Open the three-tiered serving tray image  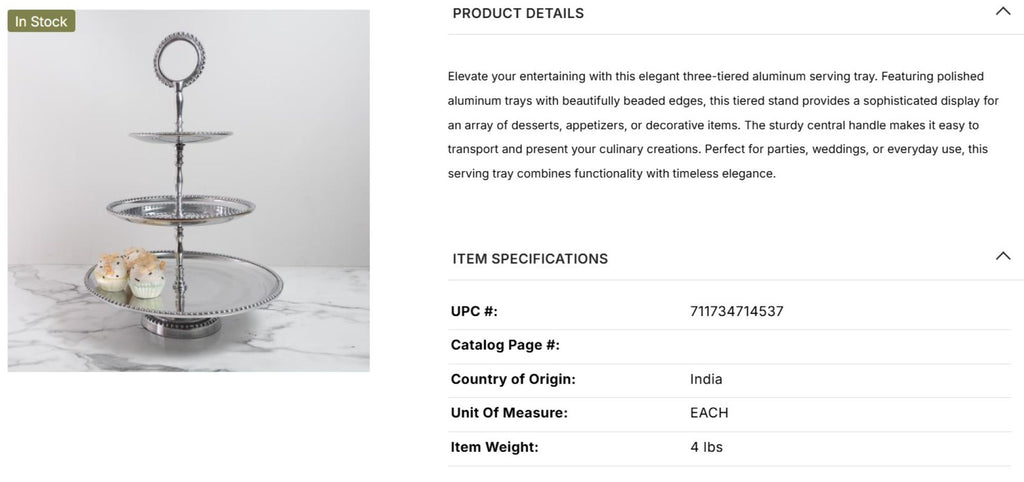tap(189, 190)
